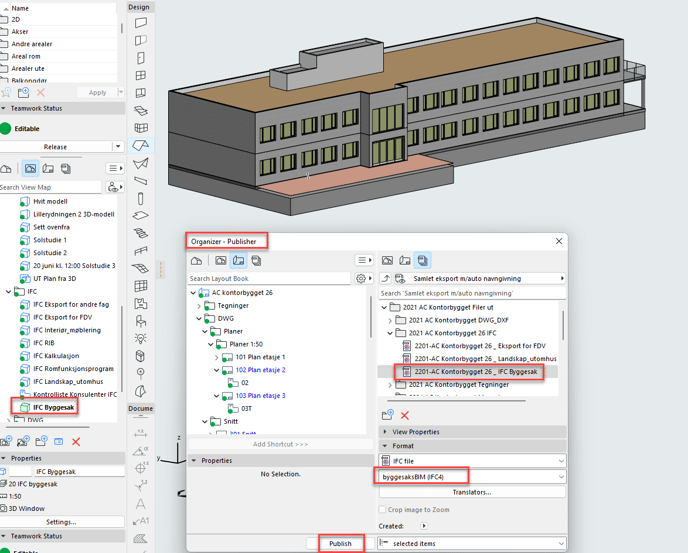Collapse the IFC folder in View Map
This screenshot has width=688, height=553.
(x=8, y=291)
